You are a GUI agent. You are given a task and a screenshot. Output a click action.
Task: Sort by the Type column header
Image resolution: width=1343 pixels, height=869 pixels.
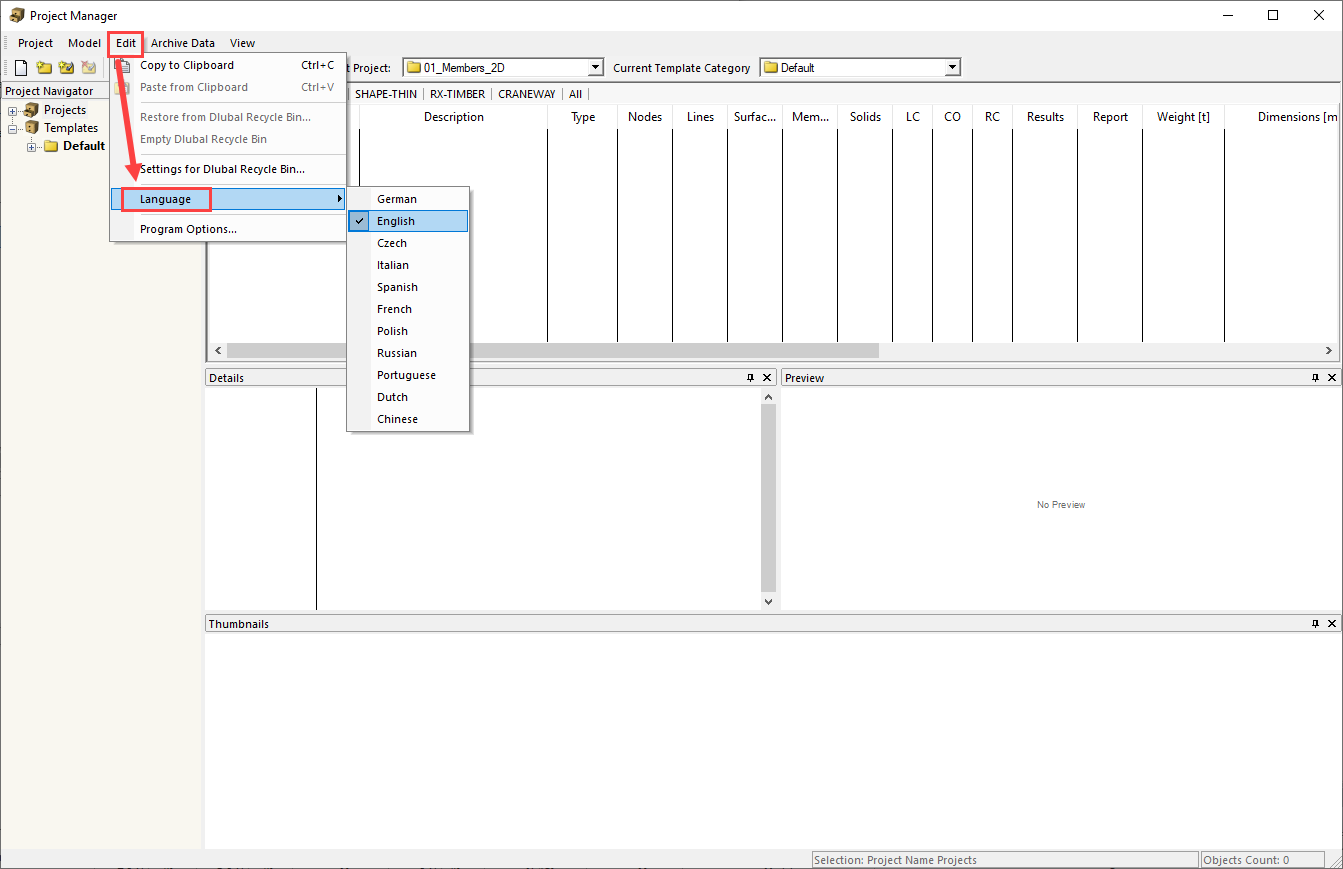pos(583,117)
